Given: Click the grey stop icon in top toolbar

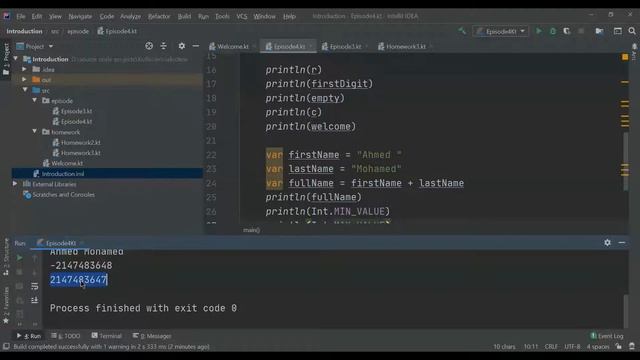Looking at the screenshot, I should click(x=581, y=31).
